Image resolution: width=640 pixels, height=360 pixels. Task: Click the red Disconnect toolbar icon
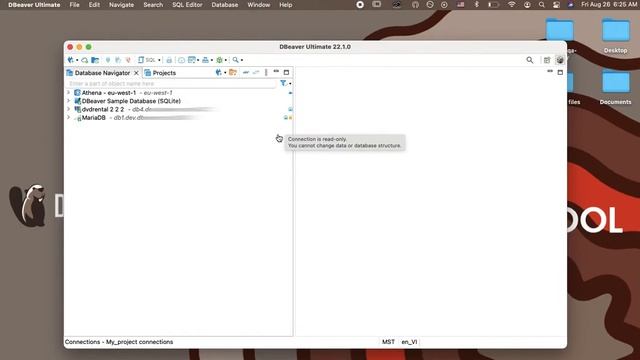point(128,60)
